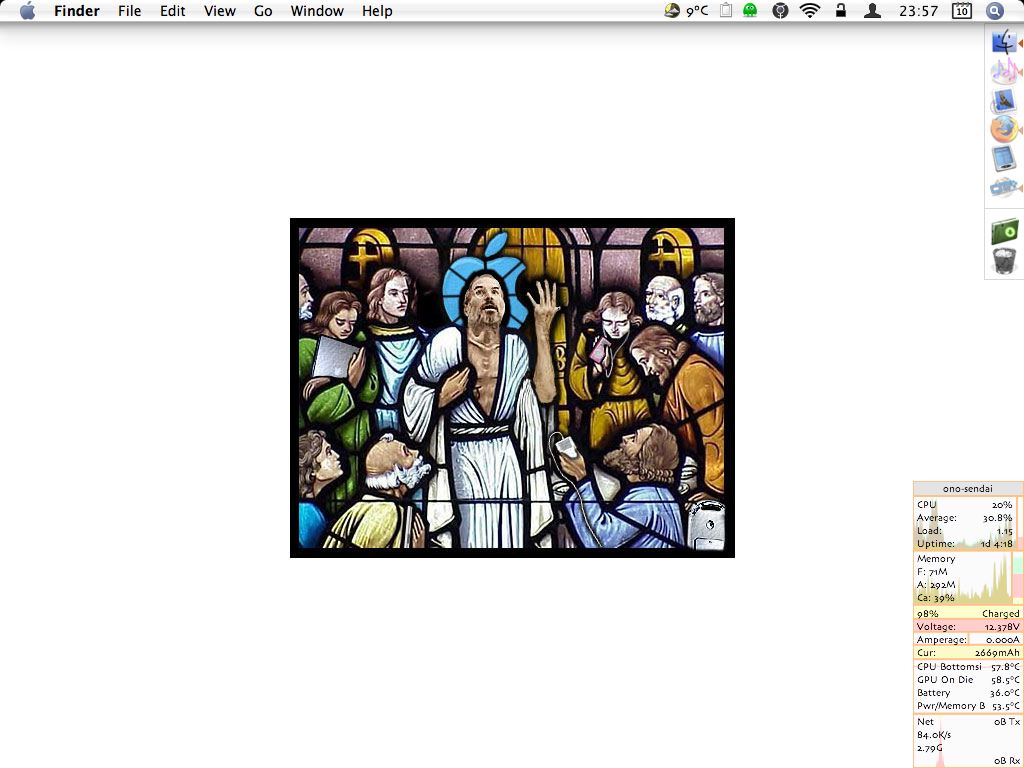This screenshot has width=1024, height=768.
Task: Open the Help menu
Action: point(377,10)
